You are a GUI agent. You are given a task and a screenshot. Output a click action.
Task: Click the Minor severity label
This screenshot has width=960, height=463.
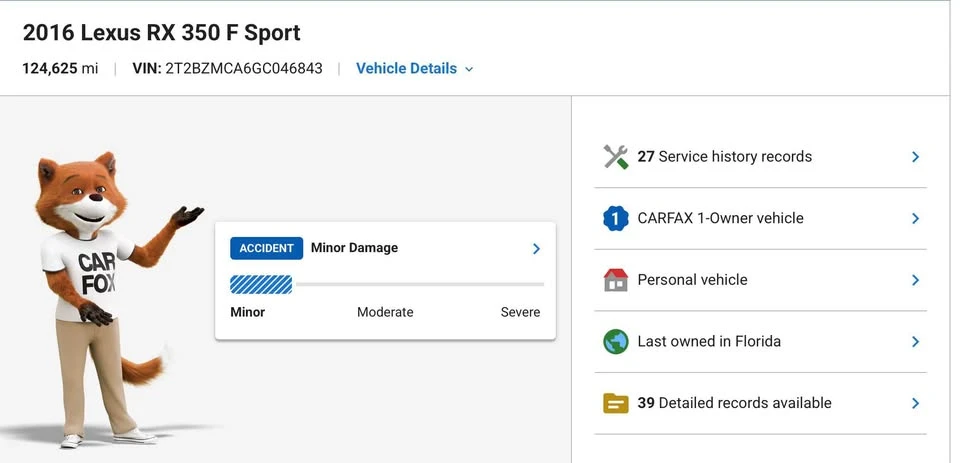(x=247, y=312)
